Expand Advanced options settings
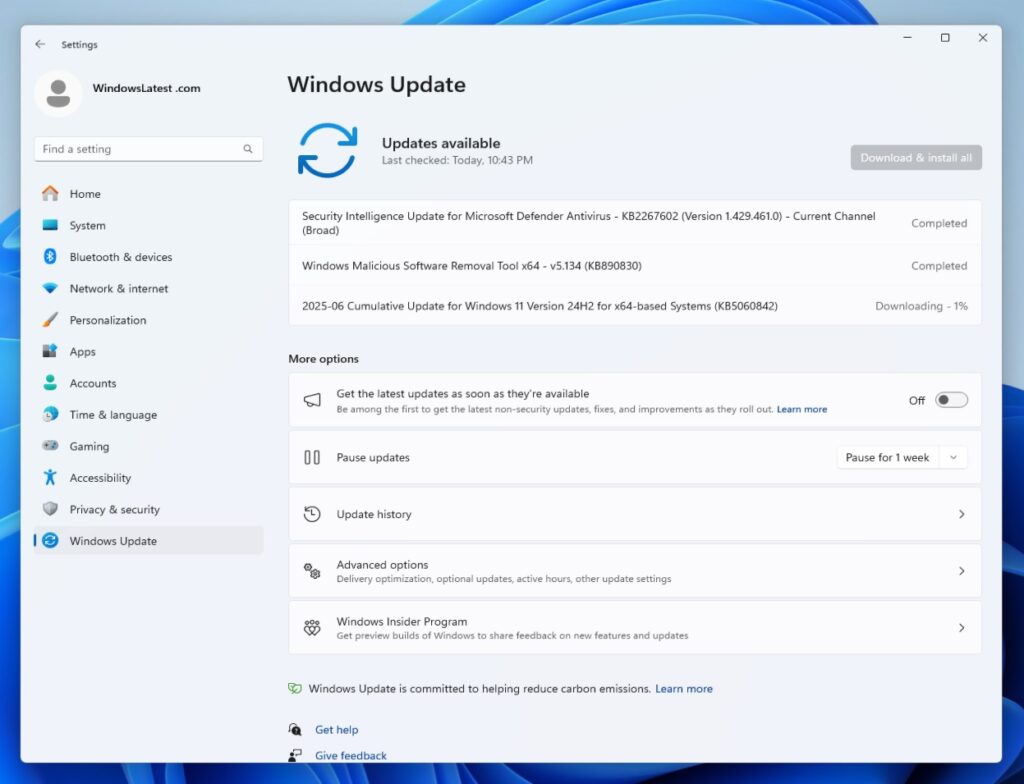This screenshot has height=784, width=1024. [x=634, y=570]
